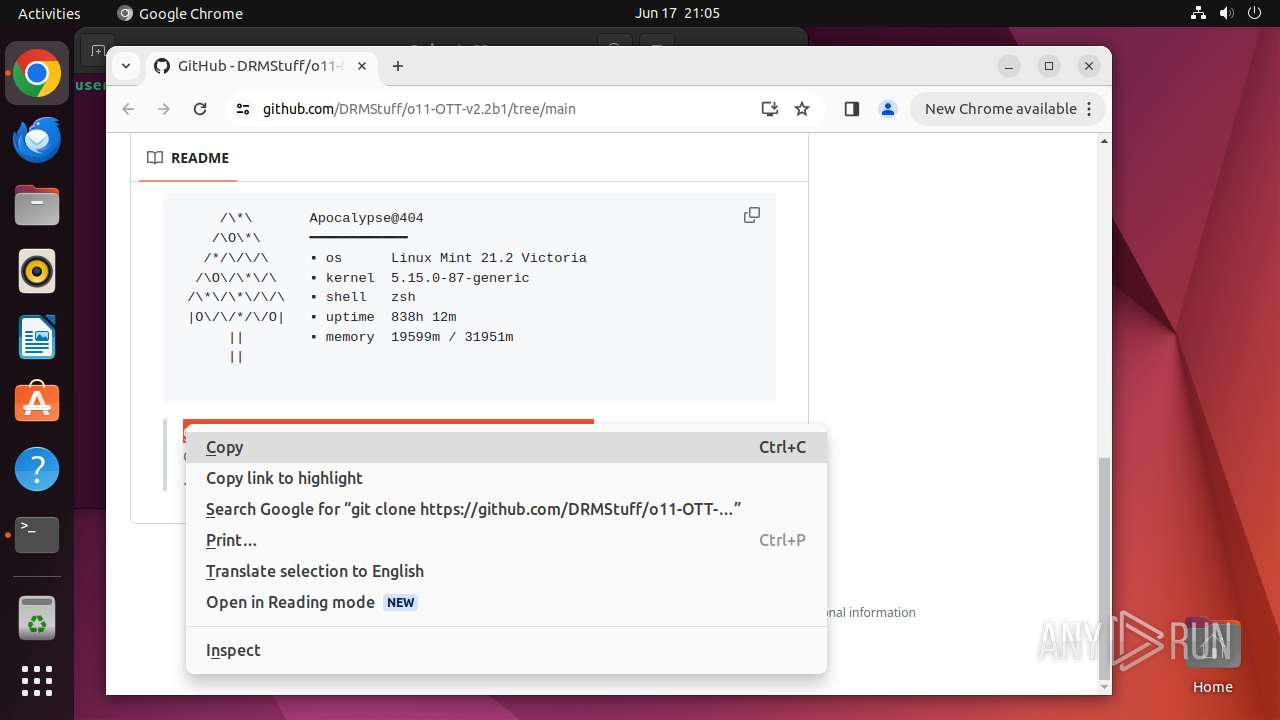Go back with the browser back arrow
This screenshot has height=720, width=1280.
point(128,109)
